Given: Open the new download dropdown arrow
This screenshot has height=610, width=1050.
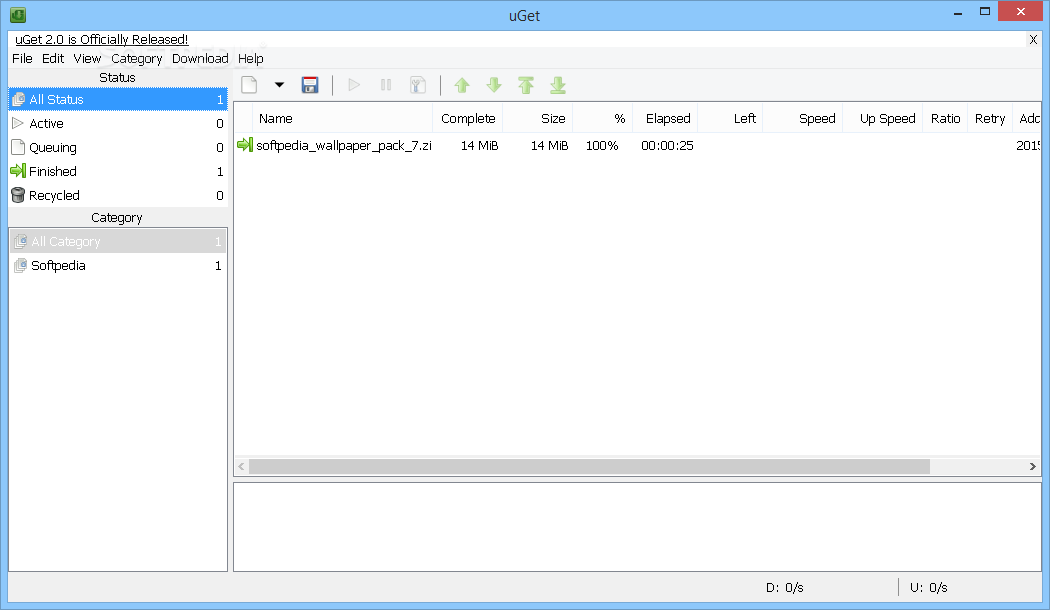Looking at the screenshot, I should tap(279, 85).
